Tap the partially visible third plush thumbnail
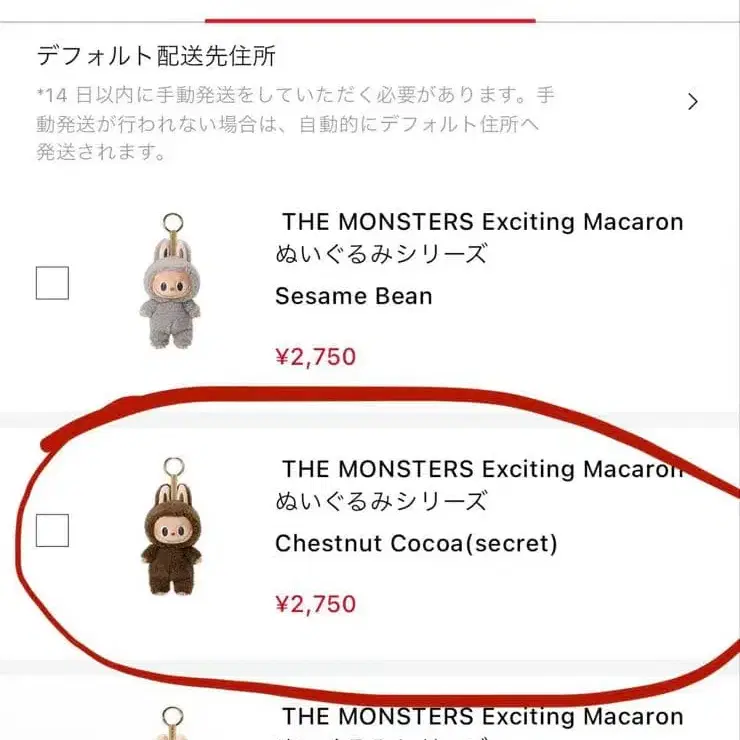Screen dimensions: 740x740 click(x=172, y=723)
